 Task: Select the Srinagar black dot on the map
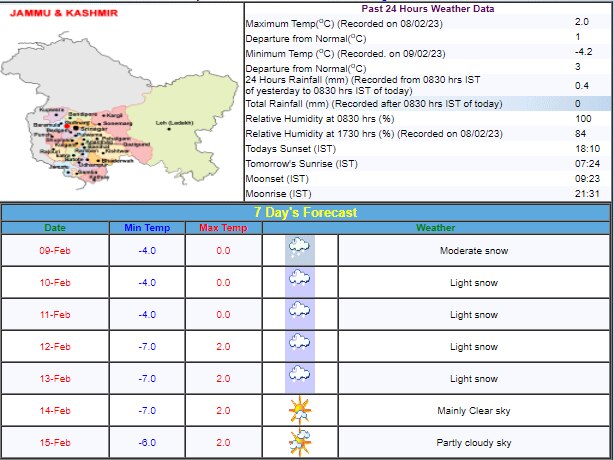point(76,128)
